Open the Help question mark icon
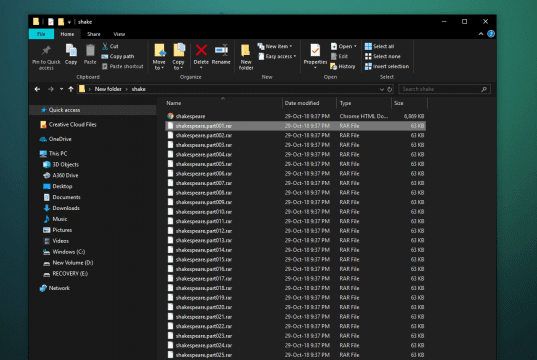Viewport: 537px width, 360px height. click(x=491, y=34)
